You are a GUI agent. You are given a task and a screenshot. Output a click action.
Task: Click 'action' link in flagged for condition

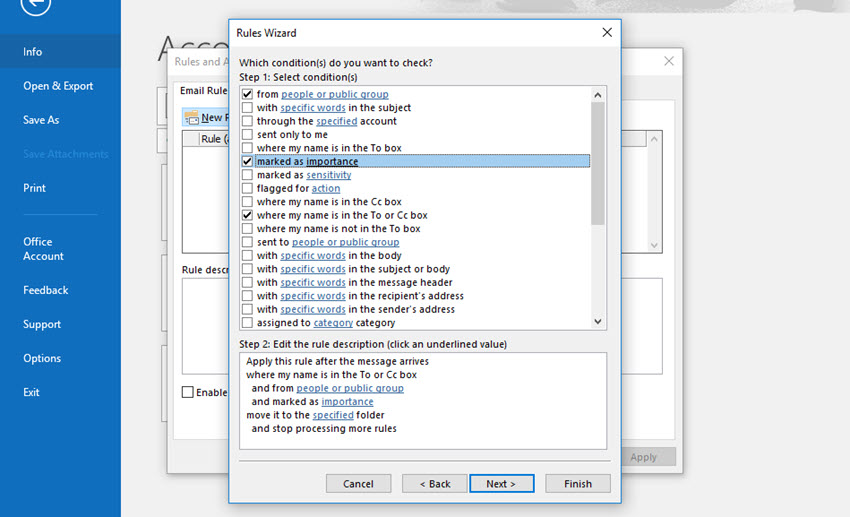point(326,188)
